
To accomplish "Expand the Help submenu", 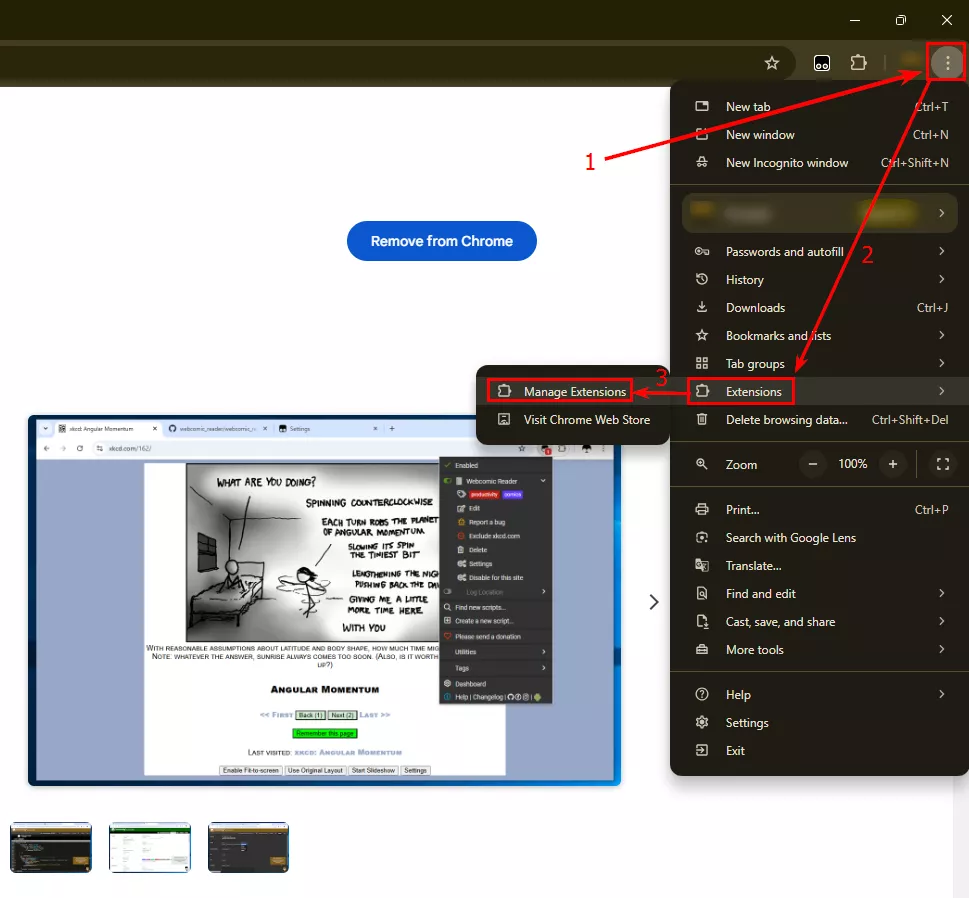I will 819,695.
